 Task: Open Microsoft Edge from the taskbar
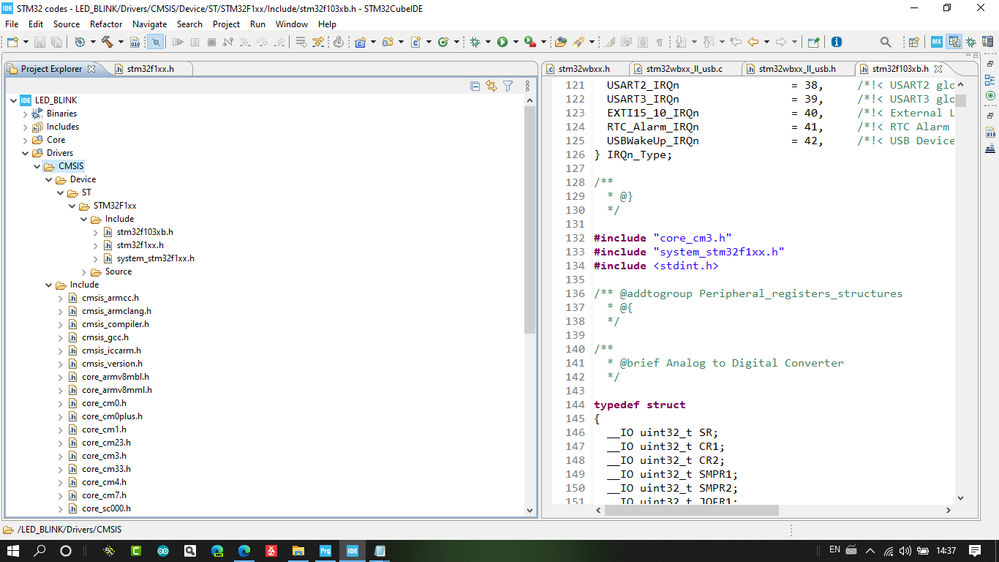coord(244,551)
